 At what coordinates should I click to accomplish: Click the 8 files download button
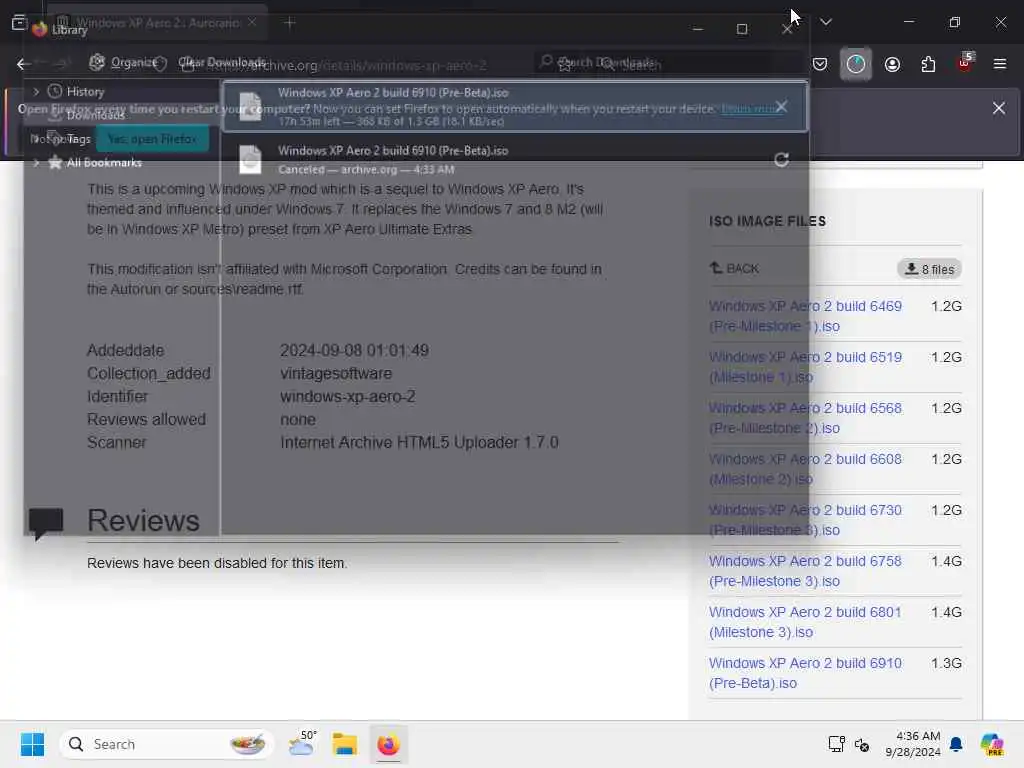(x=929, y=269)
